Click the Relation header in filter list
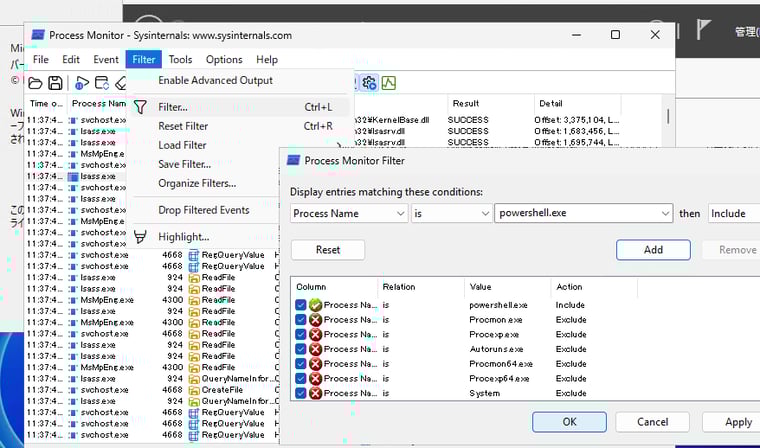This screenshot has width=760, height=448. [421, 287]
